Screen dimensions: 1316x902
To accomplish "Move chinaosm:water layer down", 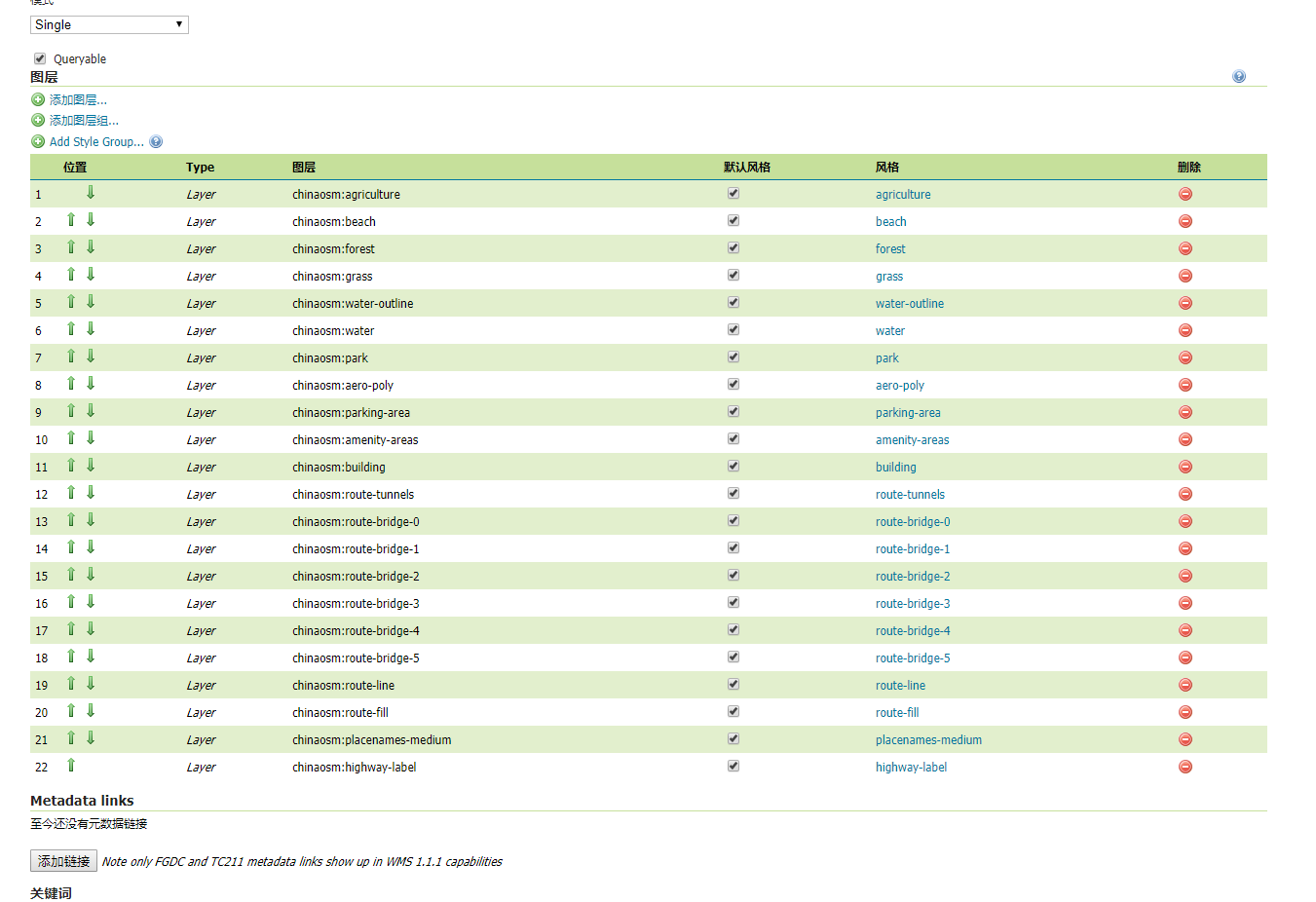I will [x=91, y=329].
